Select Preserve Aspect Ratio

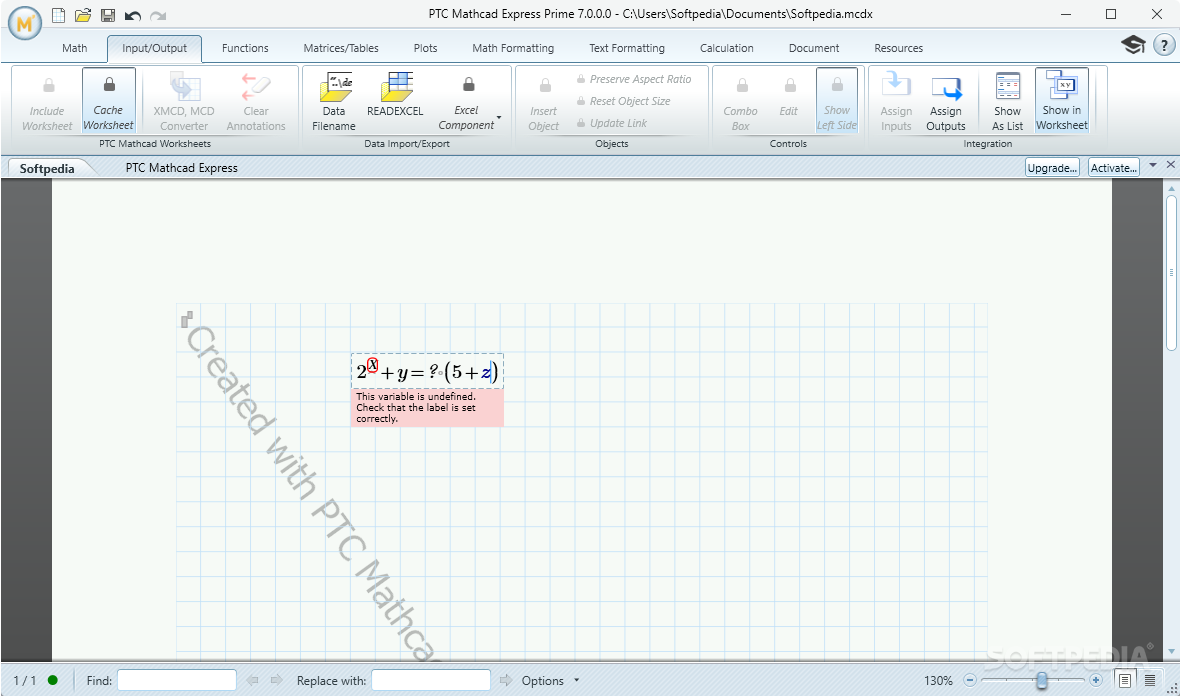634,79
